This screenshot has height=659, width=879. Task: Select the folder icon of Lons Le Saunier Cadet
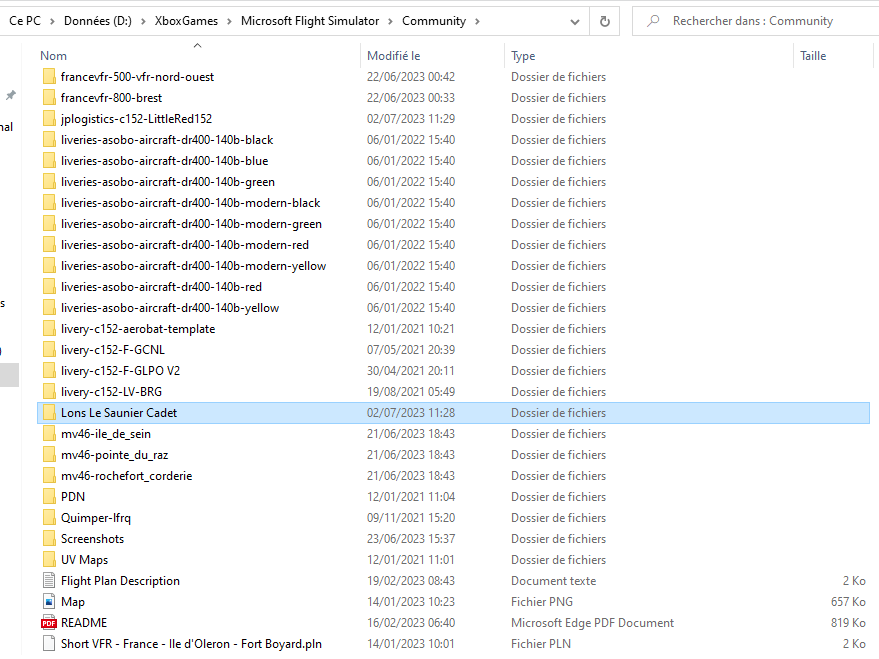49,412
